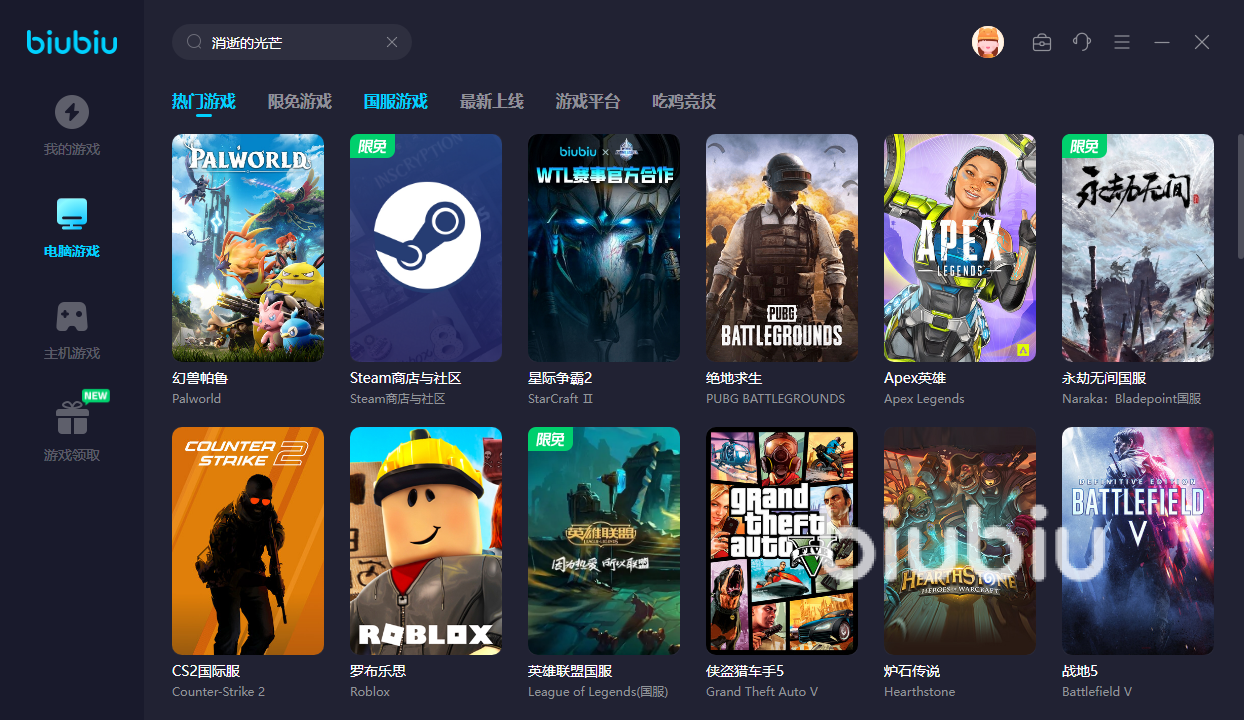Open customer support headset icon
1244x720 pixels.
1081,42
